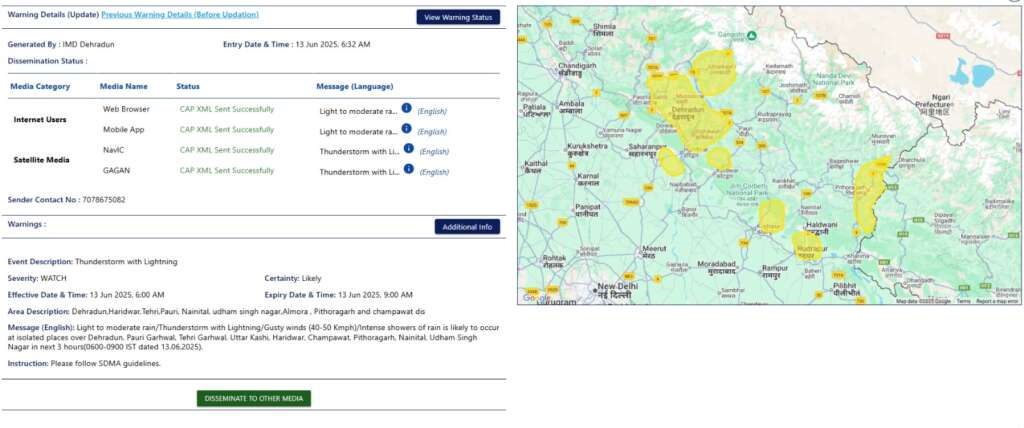Screen dimensions: 1024x428
Task: Click the View Warning Status button
Action: [458, 18]
